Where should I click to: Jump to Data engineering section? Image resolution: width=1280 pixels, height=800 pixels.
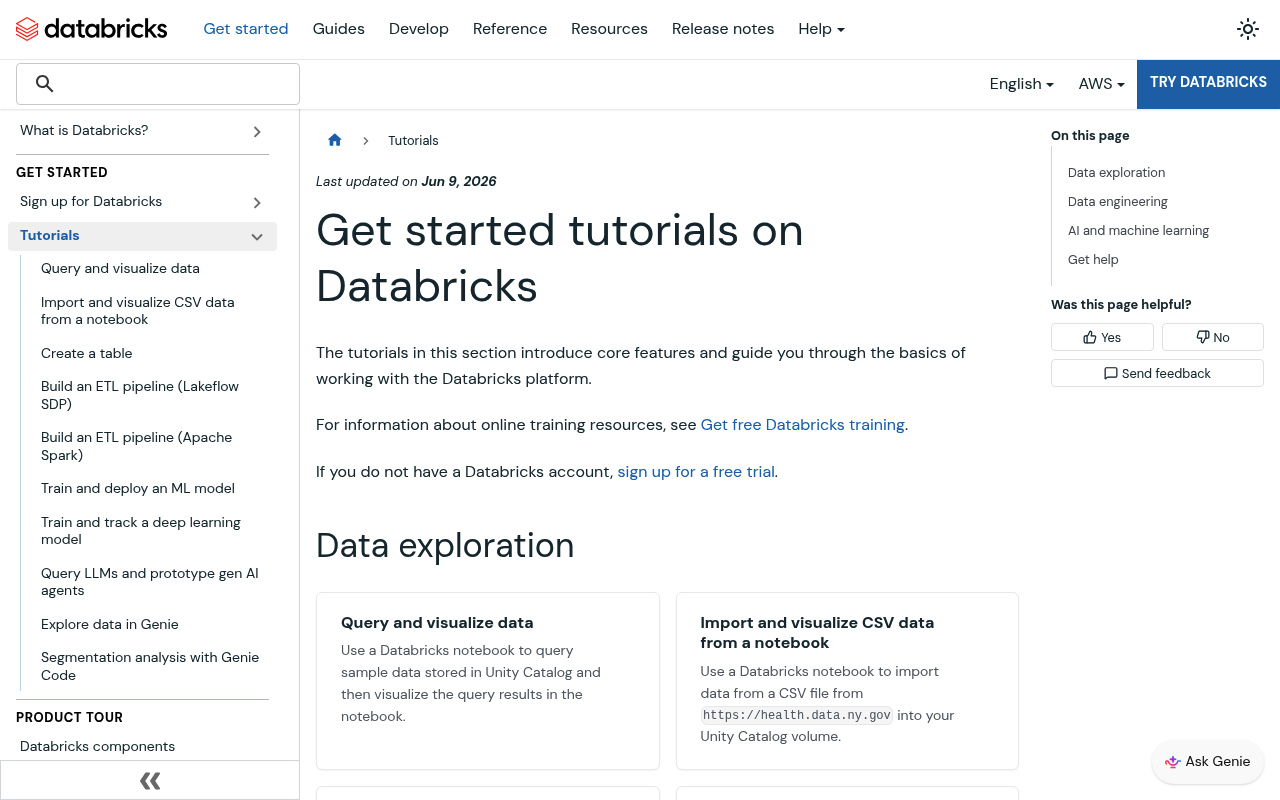(x=1117, y=202)
